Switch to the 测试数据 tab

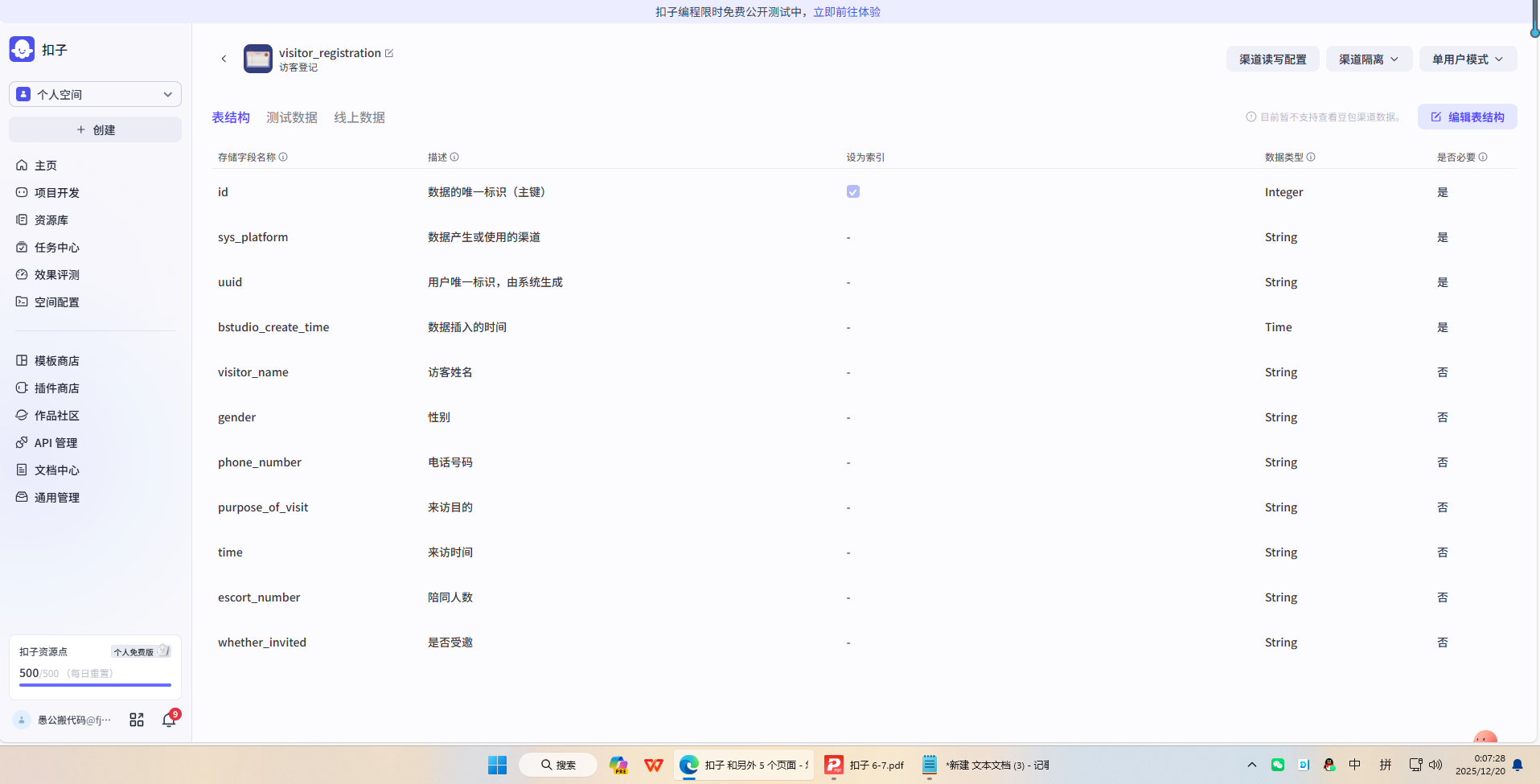click(x=291, y=117)
